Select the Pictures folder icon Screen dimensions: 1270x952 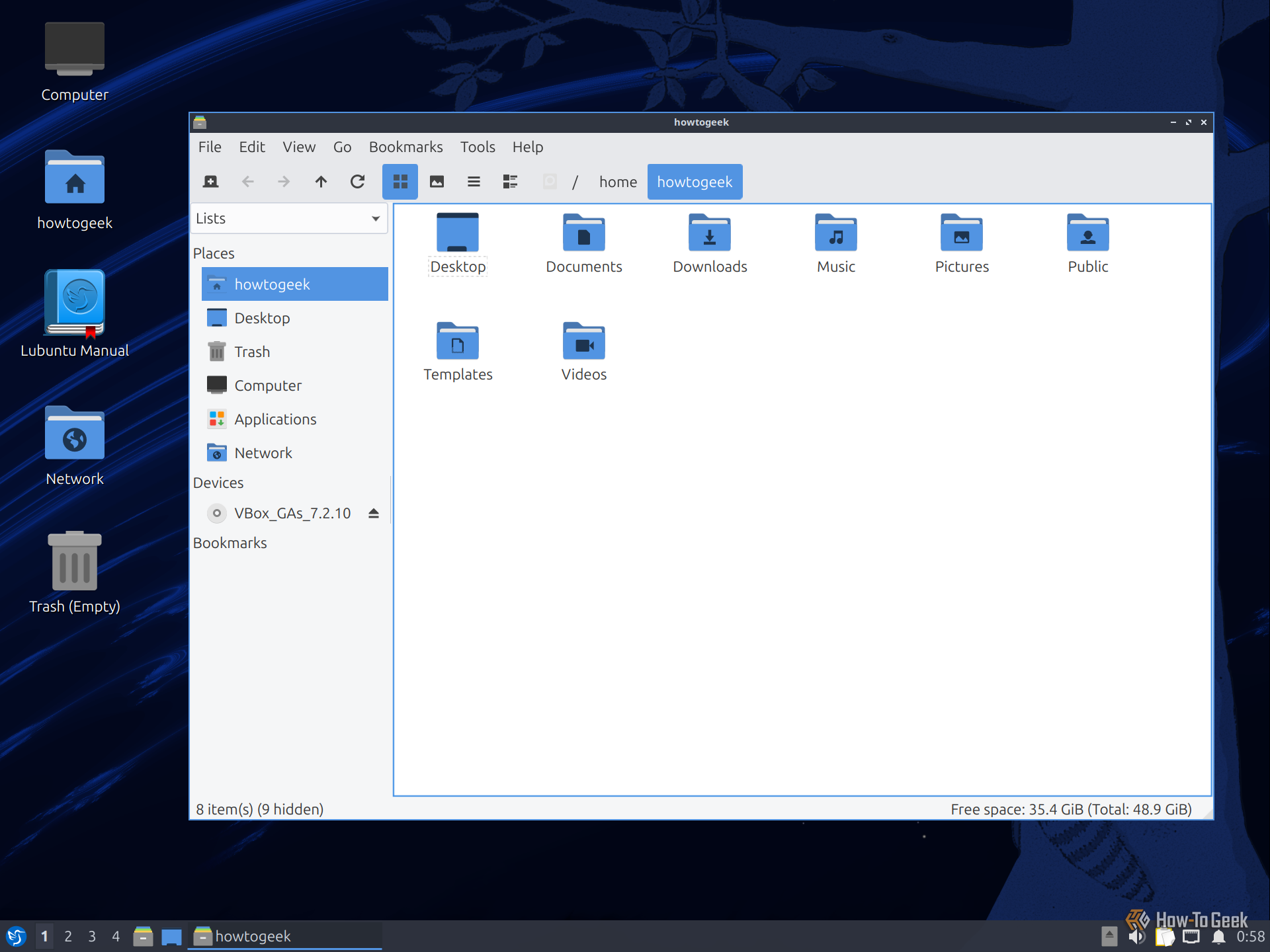pyautogui.click(x=962, y=243)
